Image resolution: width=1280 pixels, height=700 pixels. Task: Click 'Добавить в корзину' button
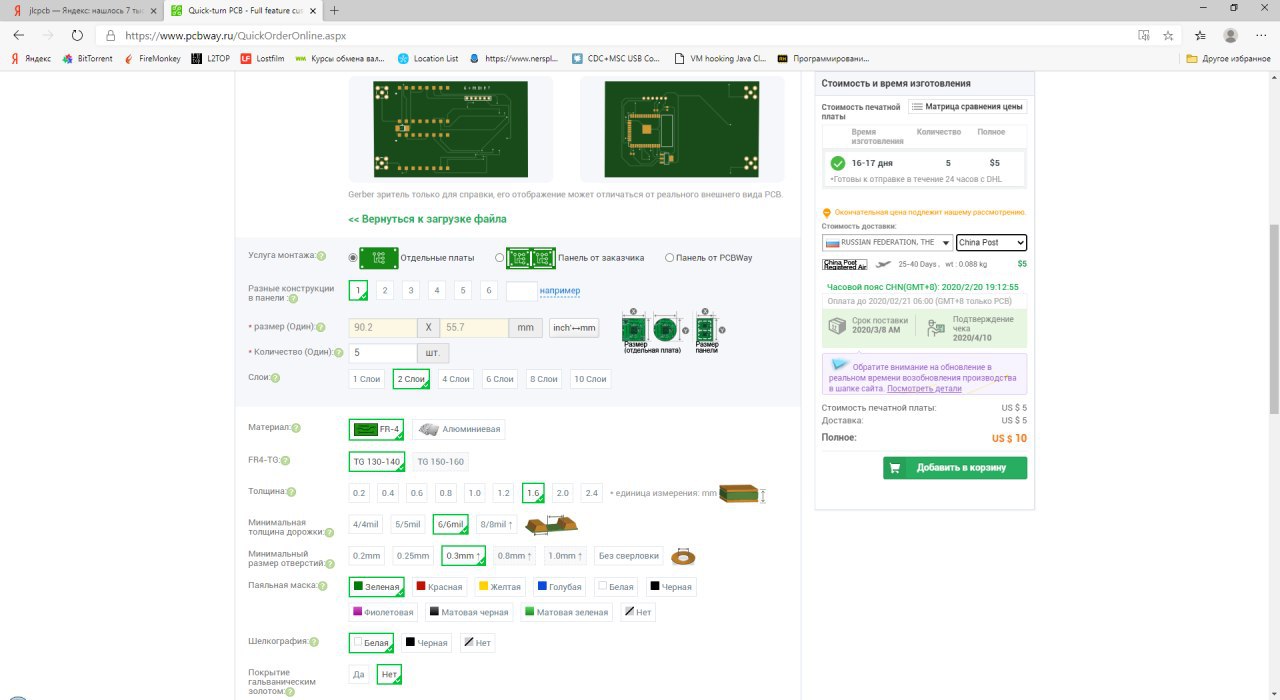tap(955, 468)
